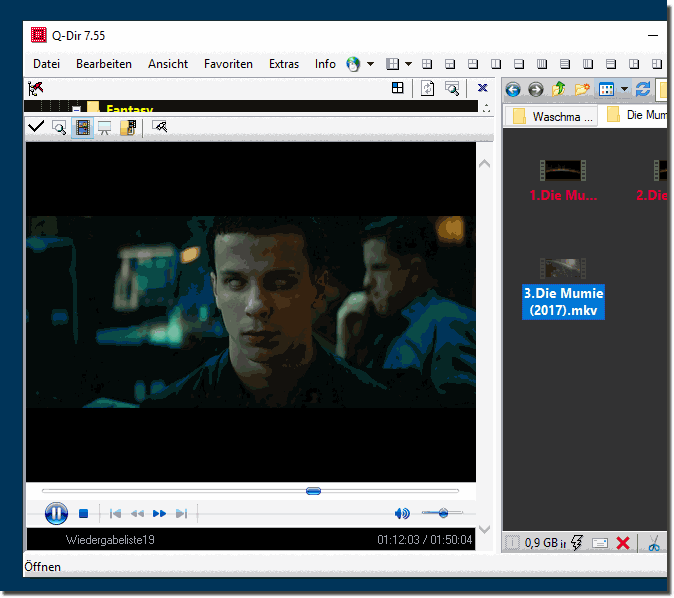Skip to next track
This screenshot has width=674, height=598.
click(181, 513)
